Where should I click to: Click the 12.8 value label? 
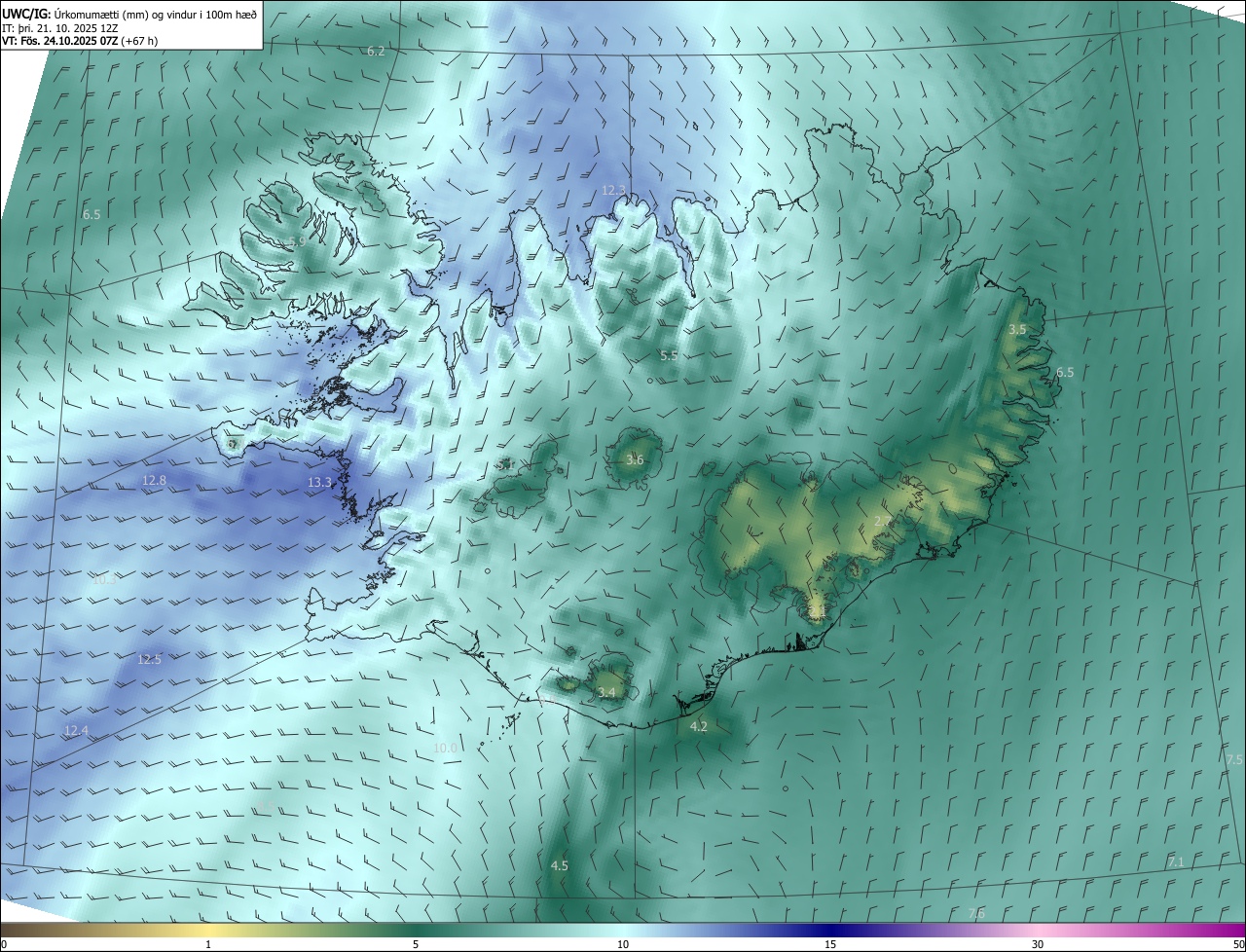click(x=154, y=480)
